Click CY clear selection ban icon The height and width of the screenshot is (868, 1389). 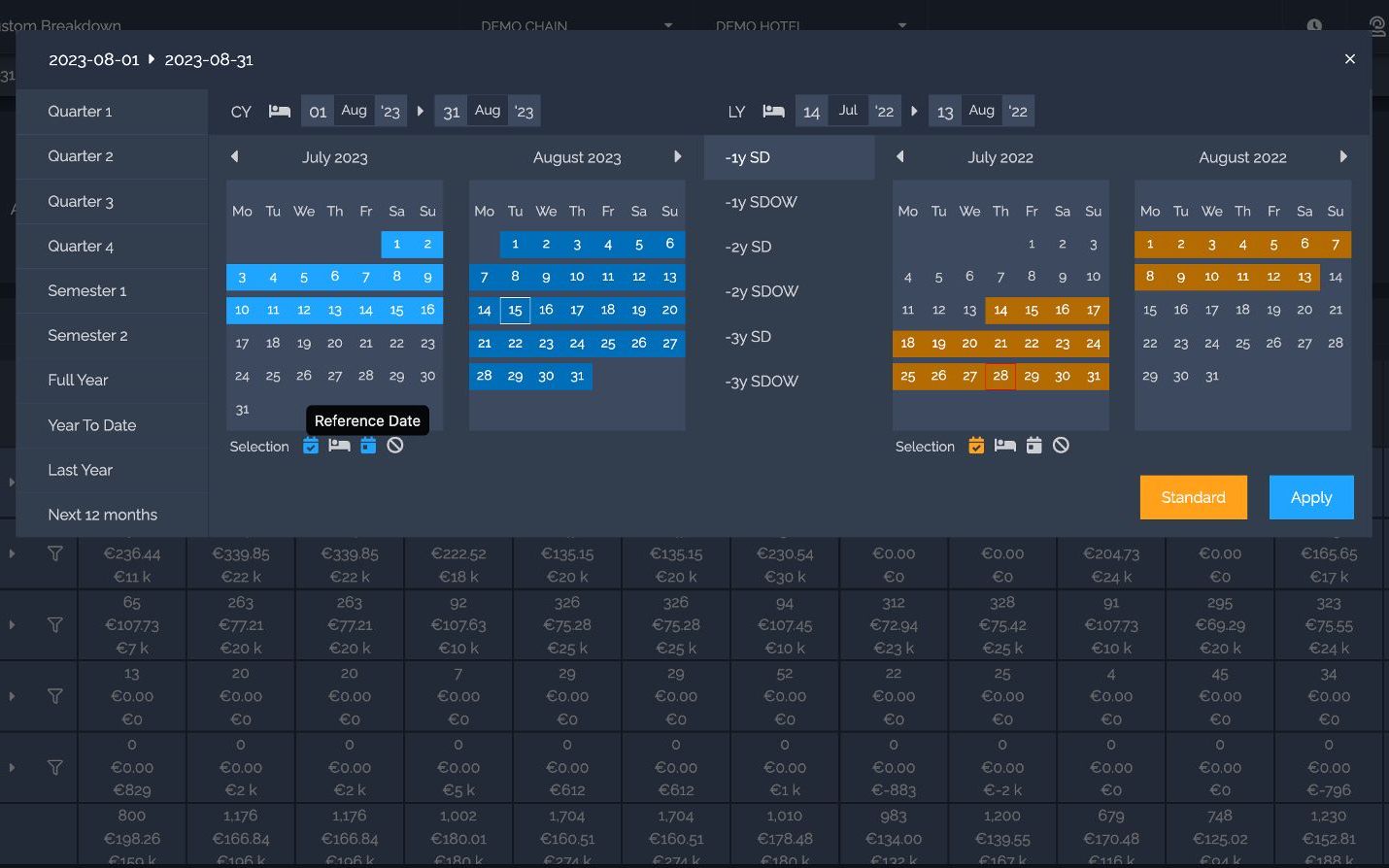point(395,446)
